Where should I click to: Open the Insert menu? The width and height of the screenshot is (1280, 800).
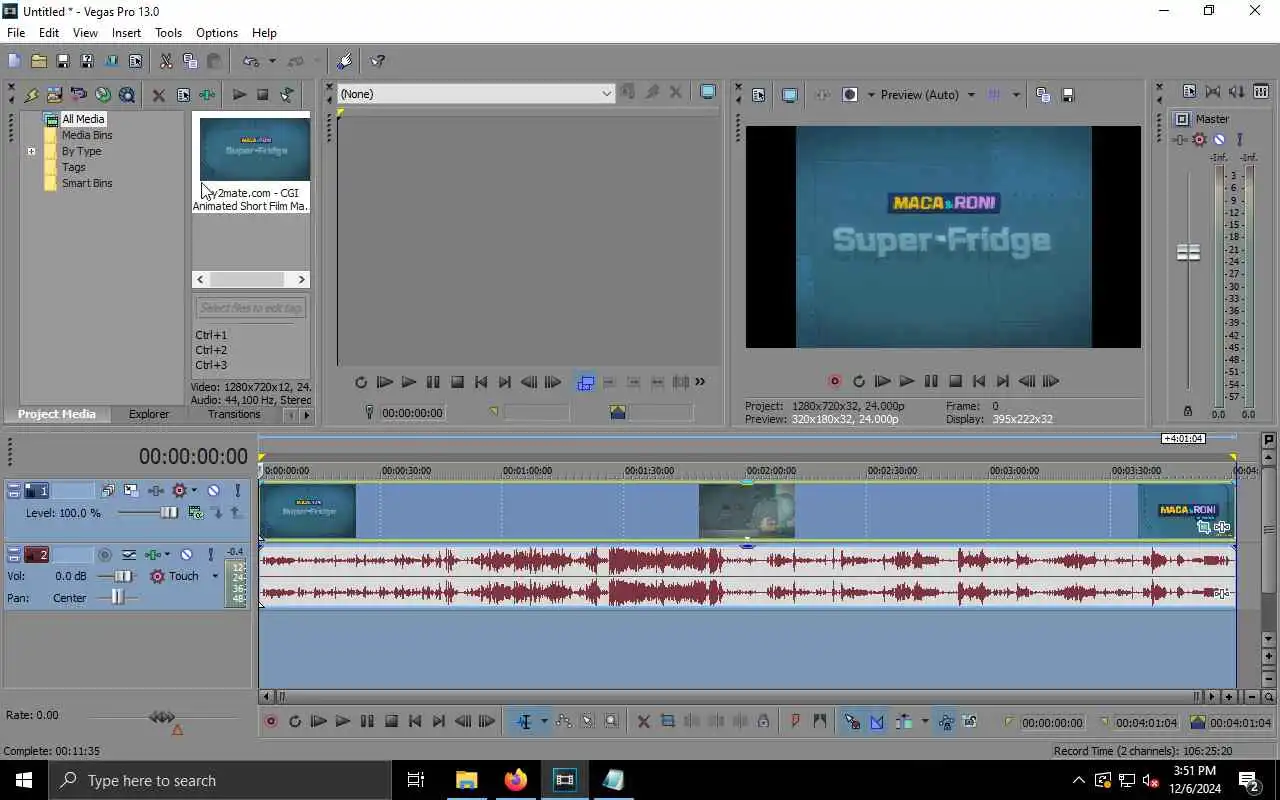tap(126, 33)
